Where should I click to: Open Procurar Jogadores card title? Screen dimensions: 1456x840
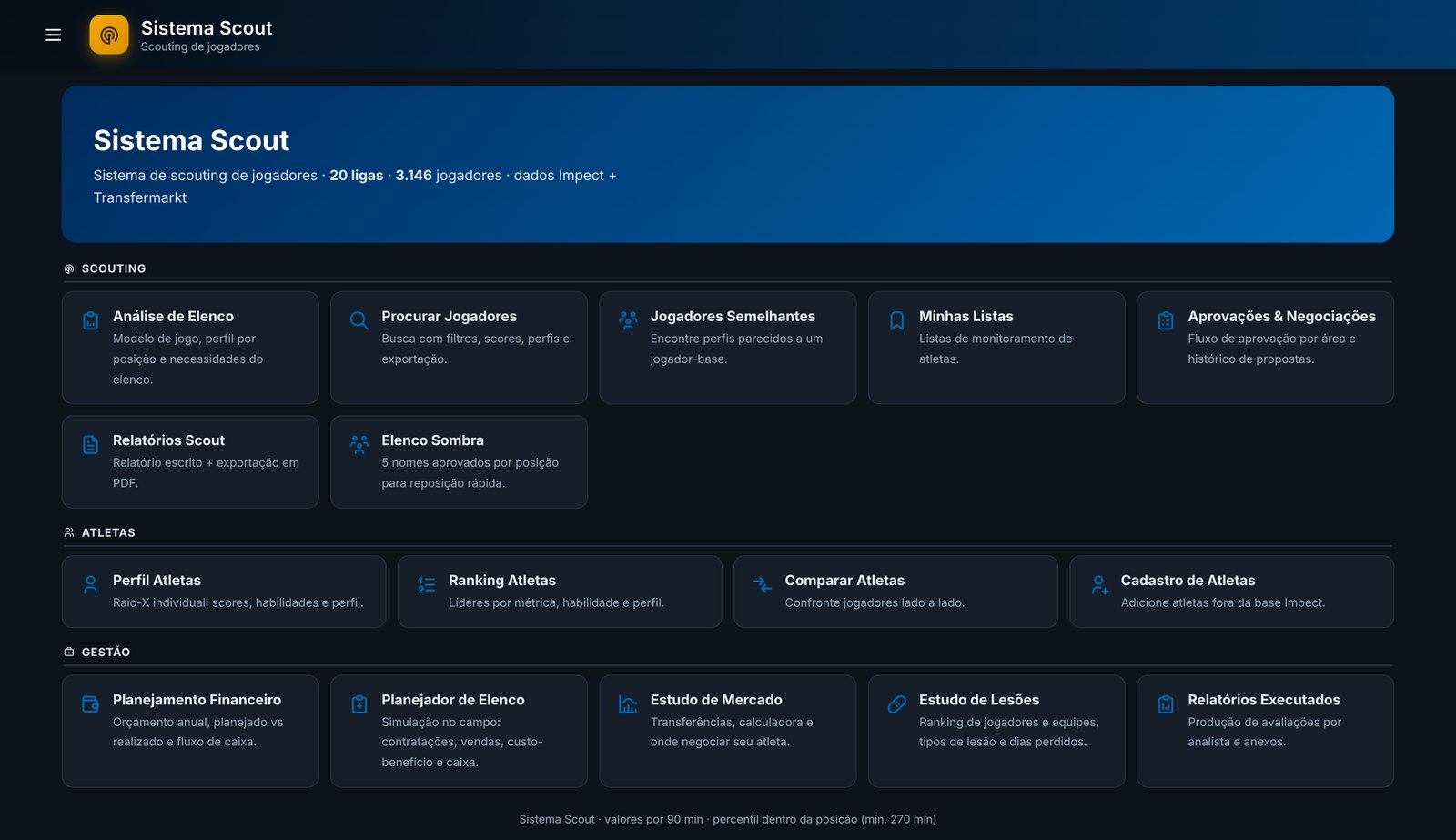point(449,316)
